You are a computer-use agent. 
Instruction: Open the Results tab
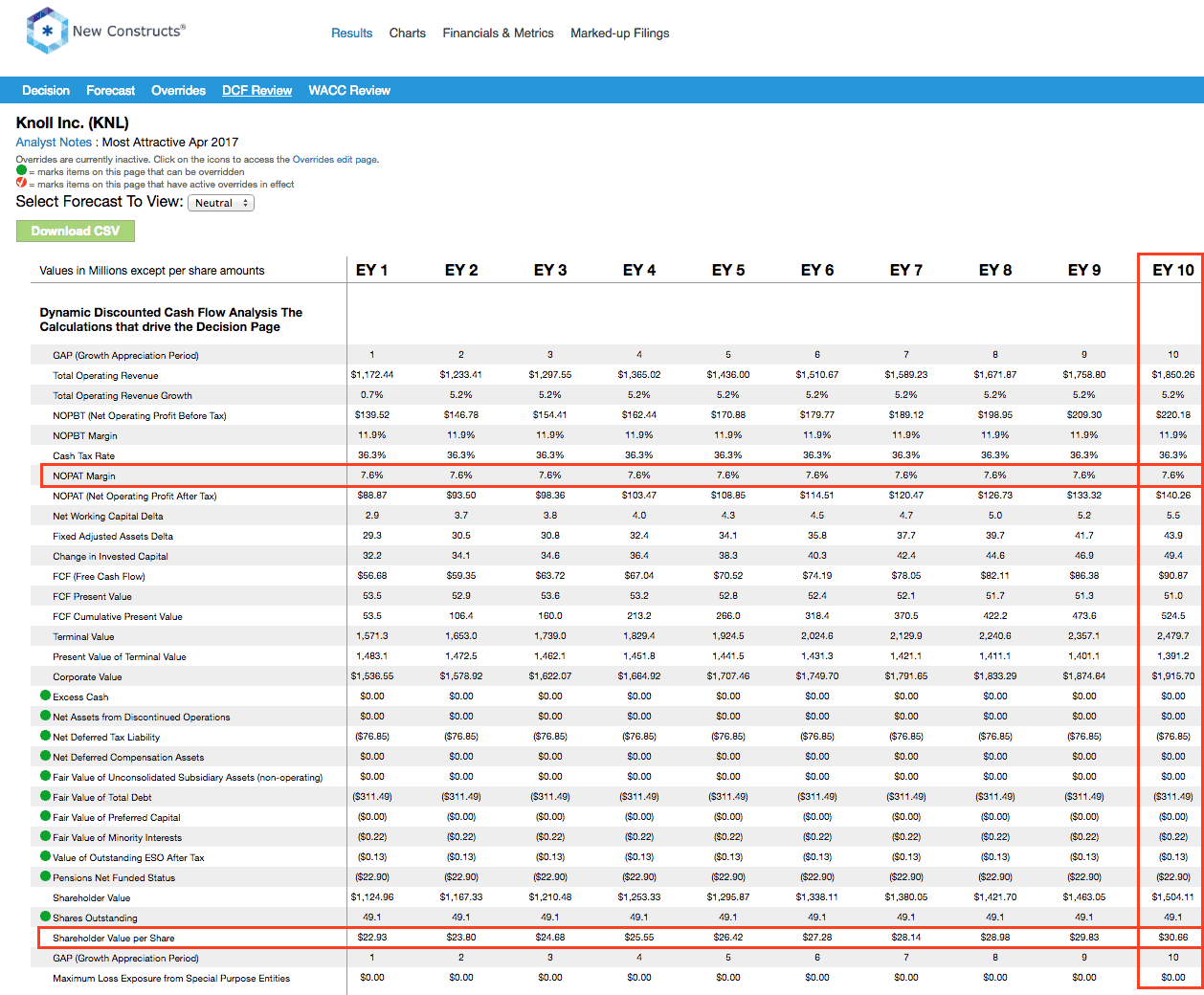[351, 33]
